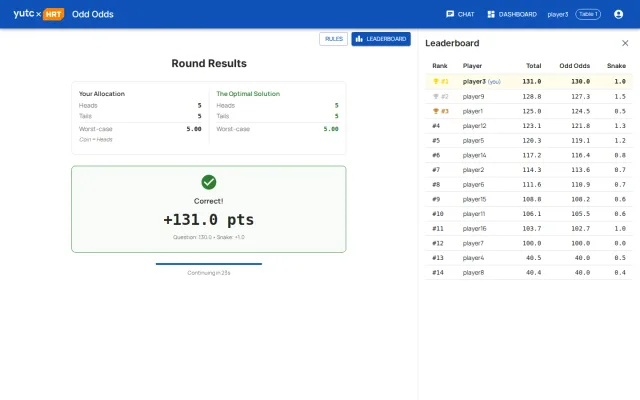Click the Your Allocation heading

pos(102,93)
